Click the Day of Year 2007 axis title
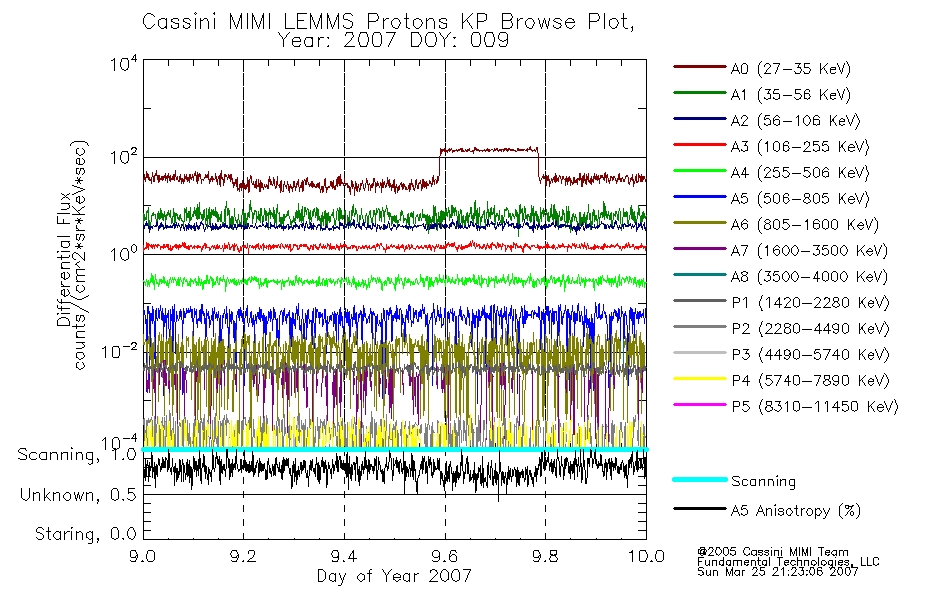Viewport: 950px width, 600px height. click(394, 576)
